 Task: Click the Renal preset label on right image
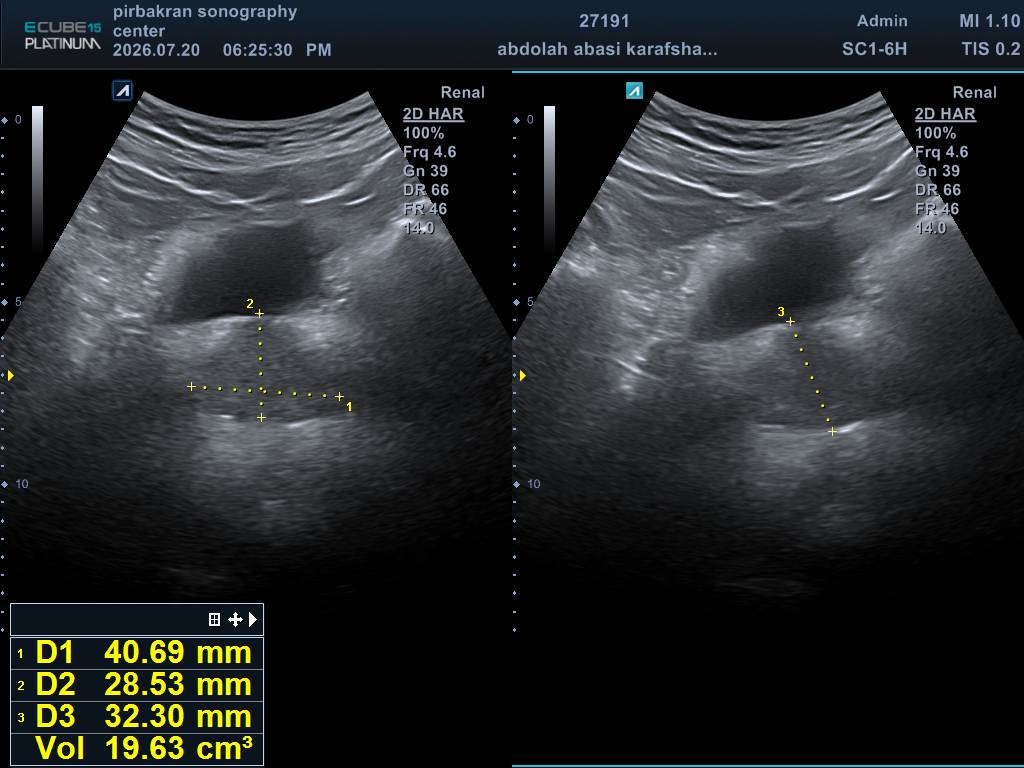point(974,92)
